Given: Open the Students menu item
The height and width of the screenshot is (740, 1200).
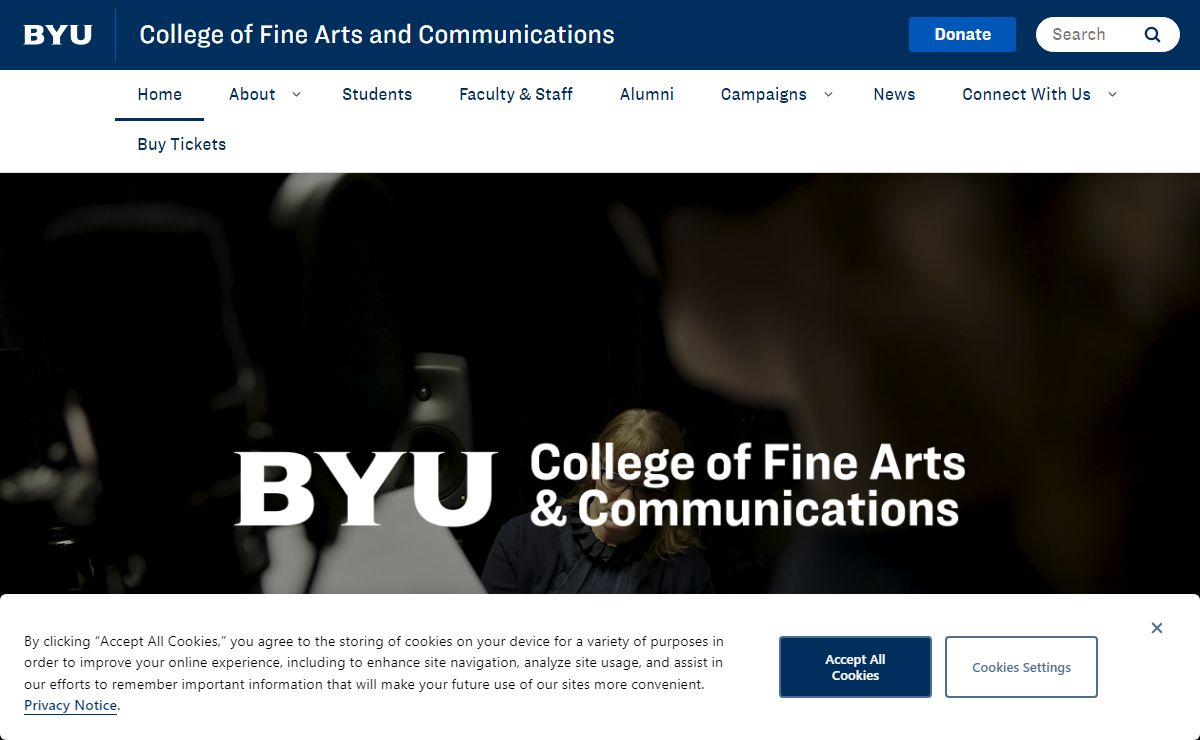Looking at the screenshot, I should [377, 94].
